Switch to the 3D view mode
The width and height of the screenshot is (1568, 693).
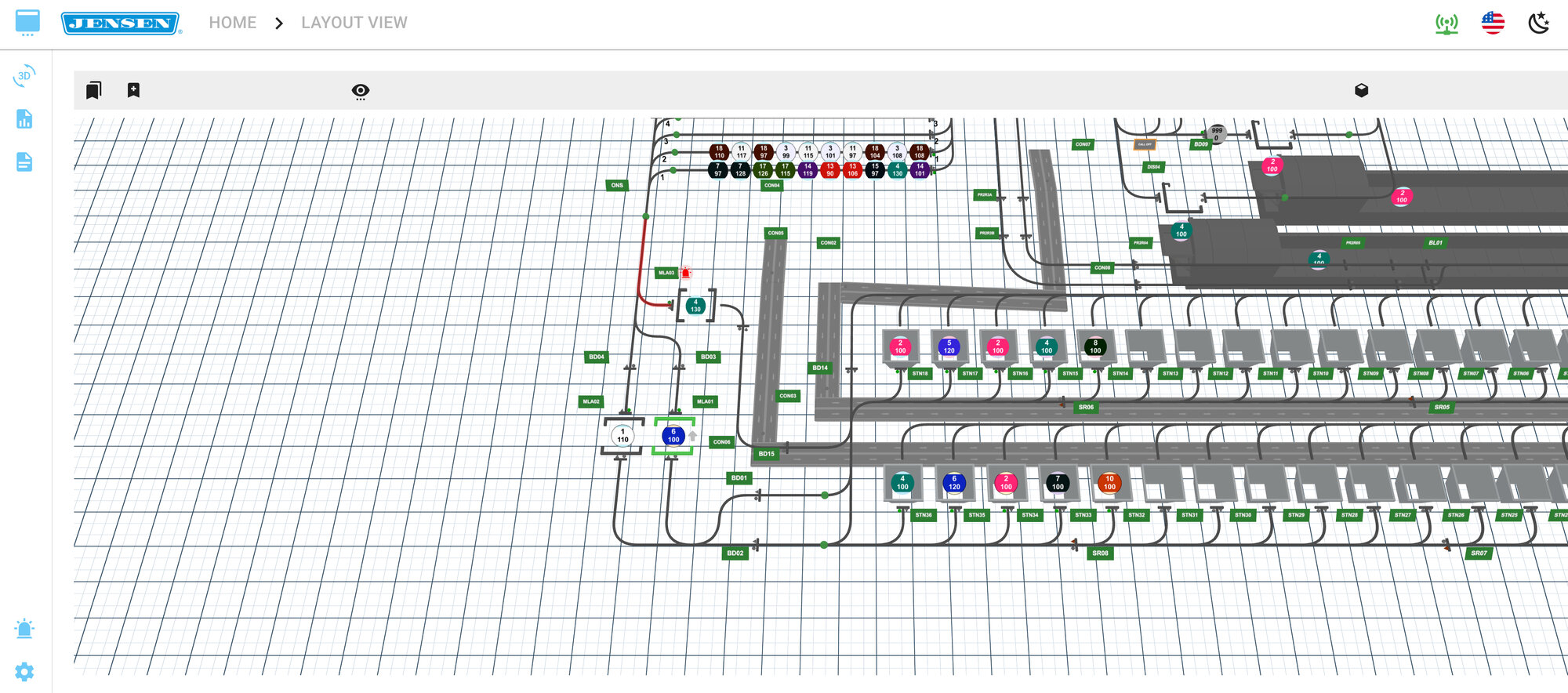pos(24,76)
